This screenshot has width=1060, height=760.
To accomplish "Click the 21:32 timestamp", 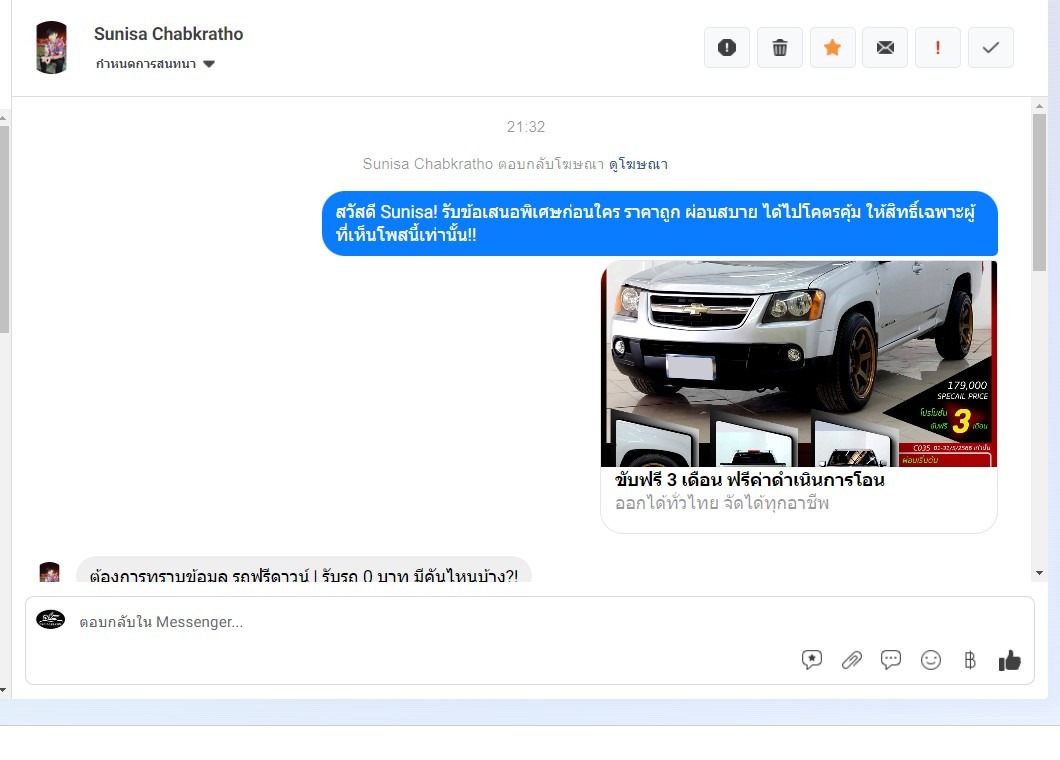I will point(526,126).
